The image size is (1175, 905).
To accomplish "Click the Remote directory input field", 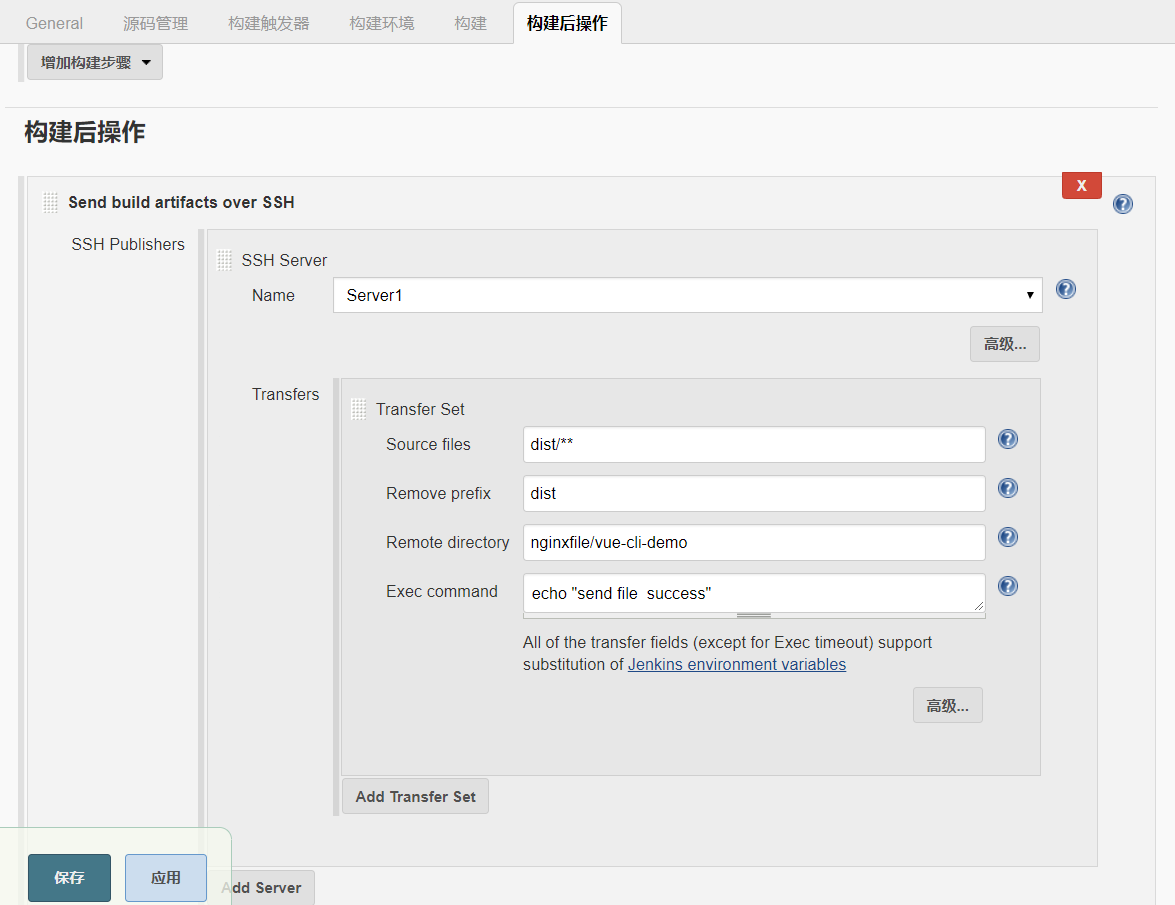I will (x=753, y=543).
